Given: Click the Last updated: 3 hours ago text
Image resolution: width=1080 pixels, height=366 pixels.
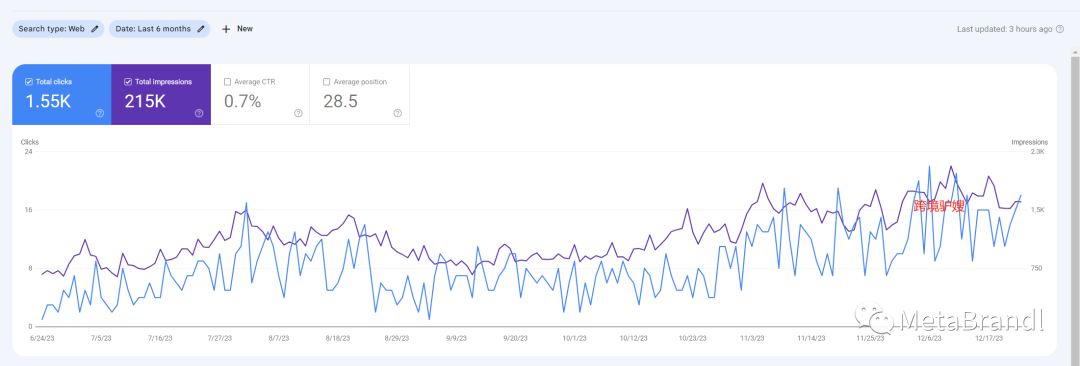Looking at the screenshot, I should (x=1005, y=29).
